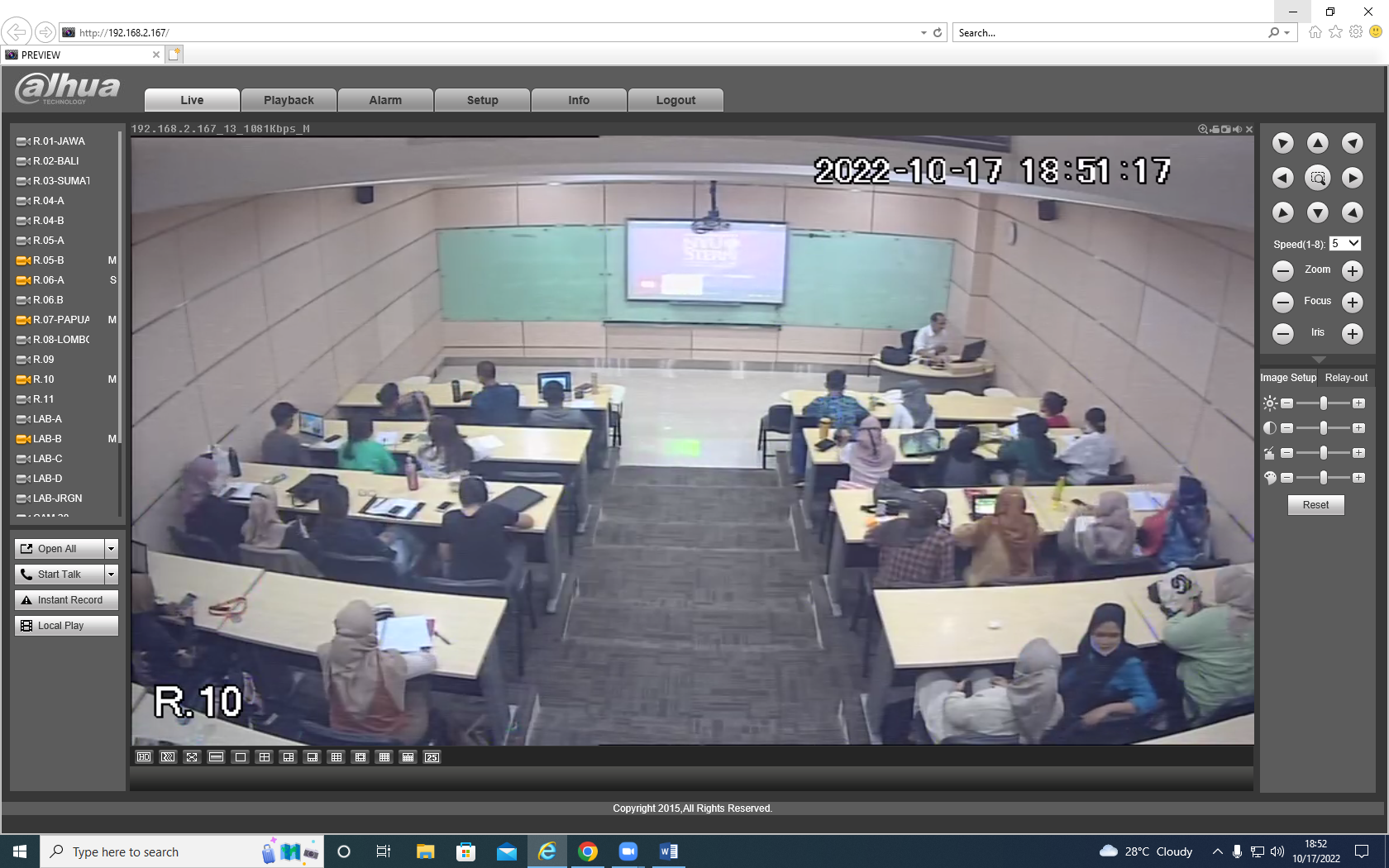Activate the PTZ 3D positioning center button

(x=1317, y=178)
